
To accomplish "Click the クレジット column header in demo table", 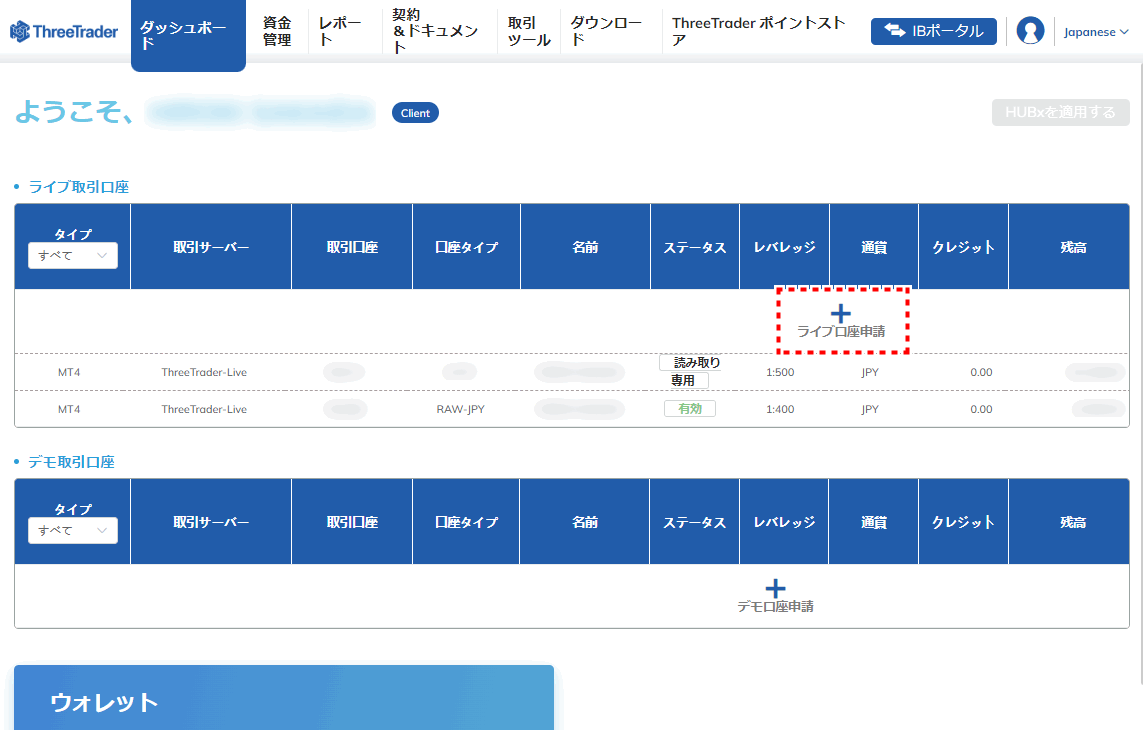I will coord(963,522).
